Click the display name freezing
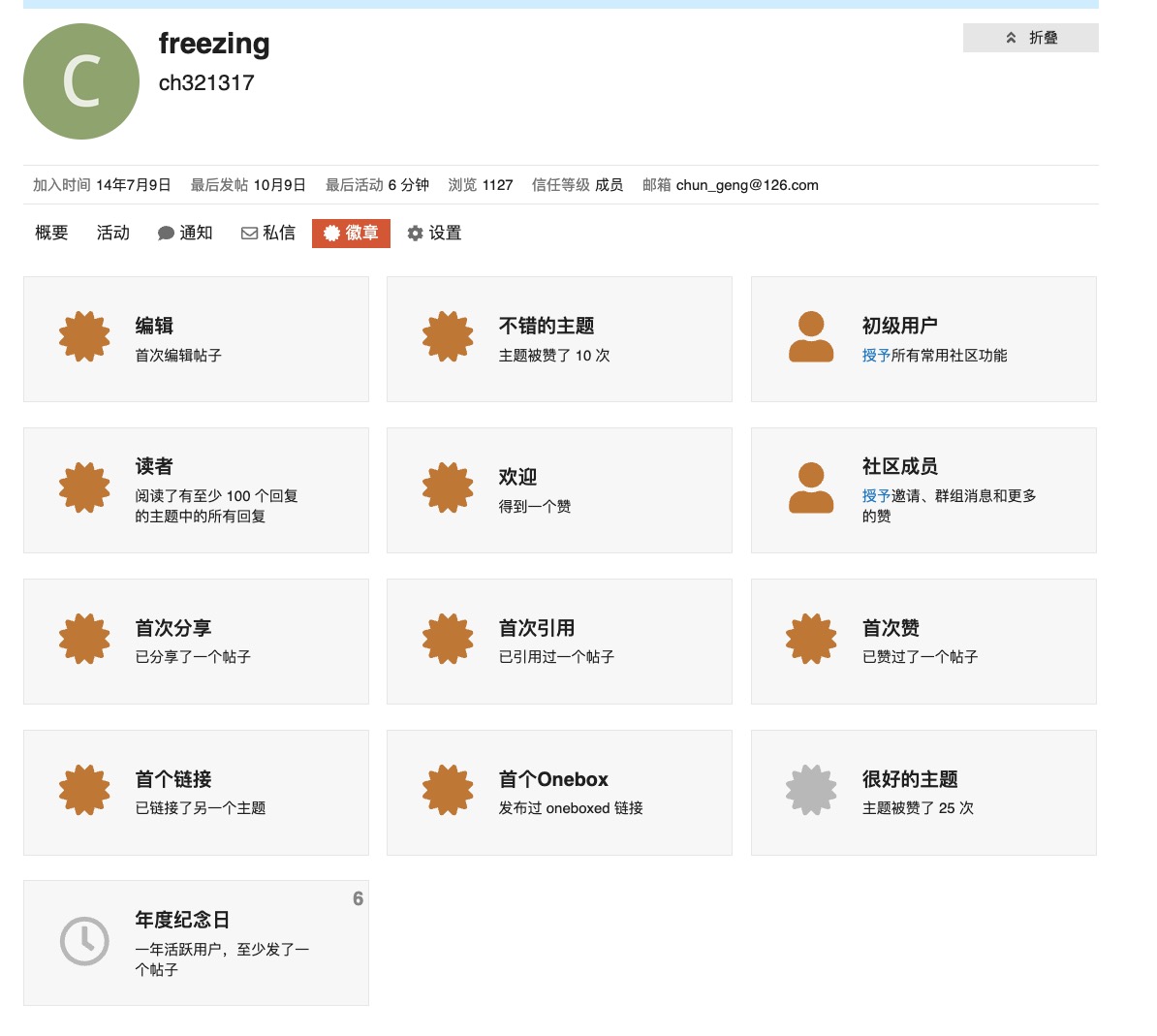 click(214, 44)
